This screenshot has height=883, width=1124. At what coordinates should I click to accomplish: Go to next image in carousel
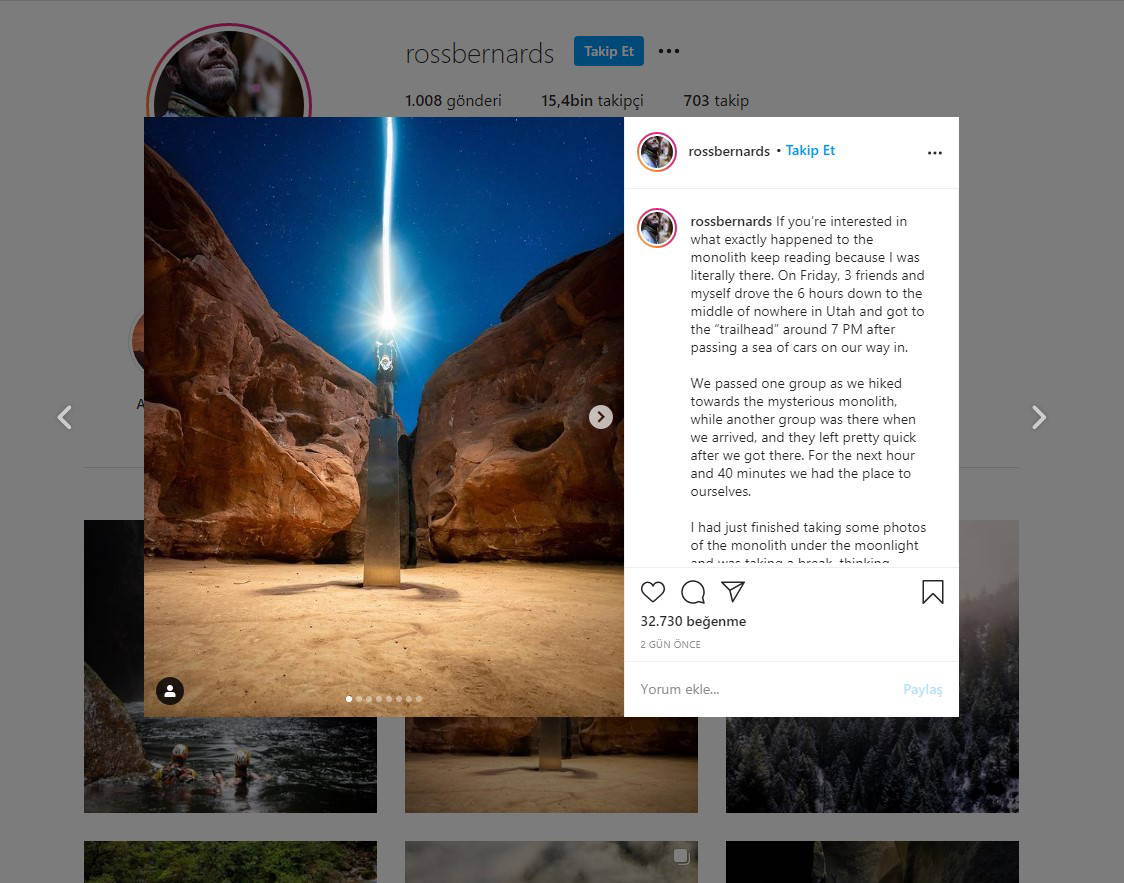pos(600,417)
